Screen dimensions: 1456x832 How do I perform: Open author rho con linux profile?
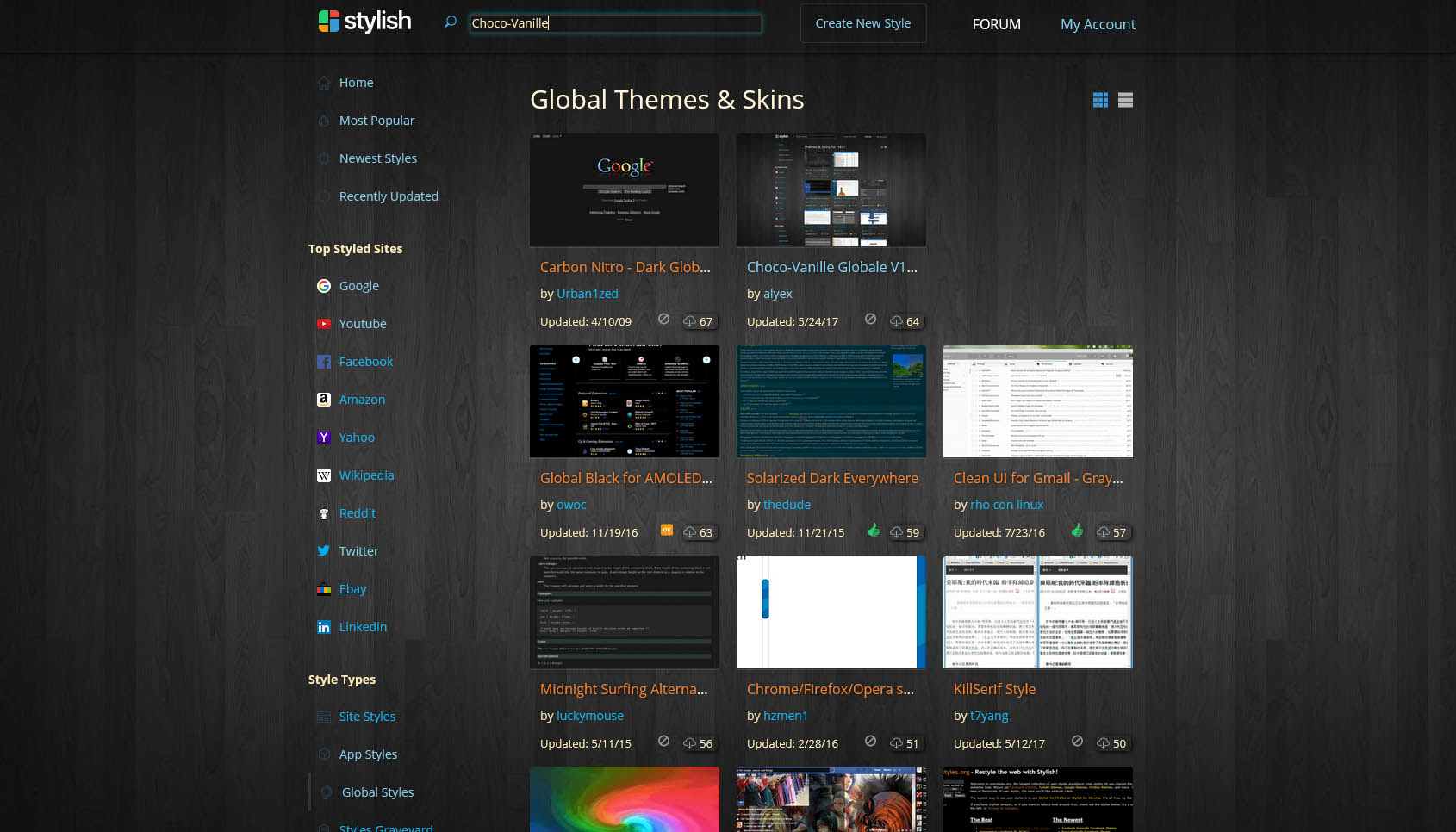click(x=1006, y=505)
